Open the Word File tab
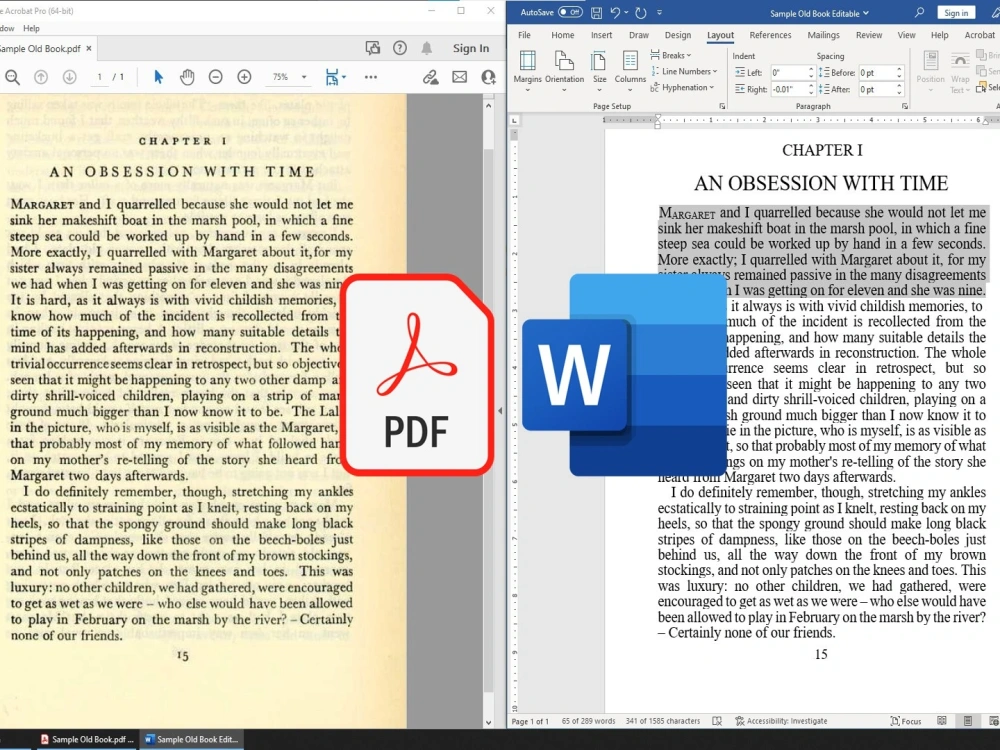Screen dimensions: 1000x750 [524, 35]
